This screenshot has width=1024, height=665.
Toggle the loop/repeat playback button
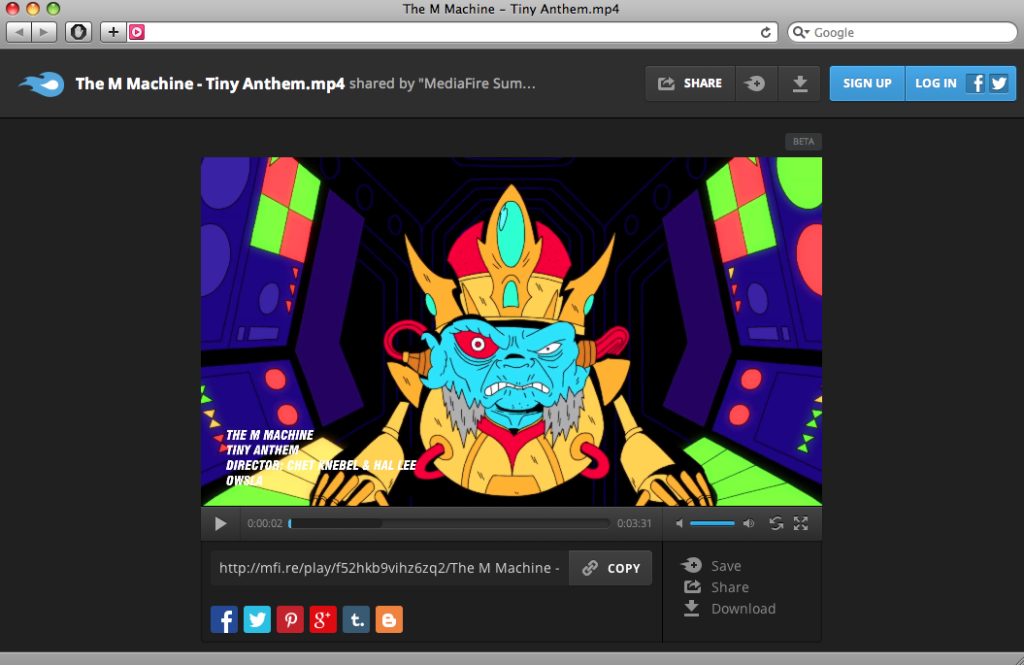(776, 523)
